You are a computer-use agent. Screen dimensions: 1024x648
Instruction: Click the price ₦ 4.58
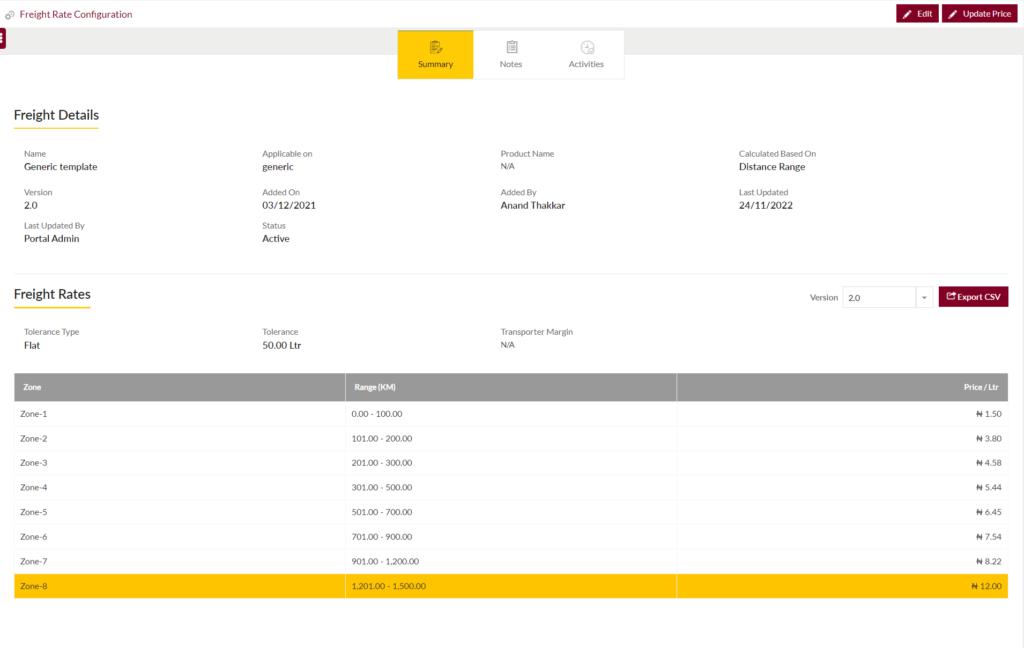(x=989, y=463)
